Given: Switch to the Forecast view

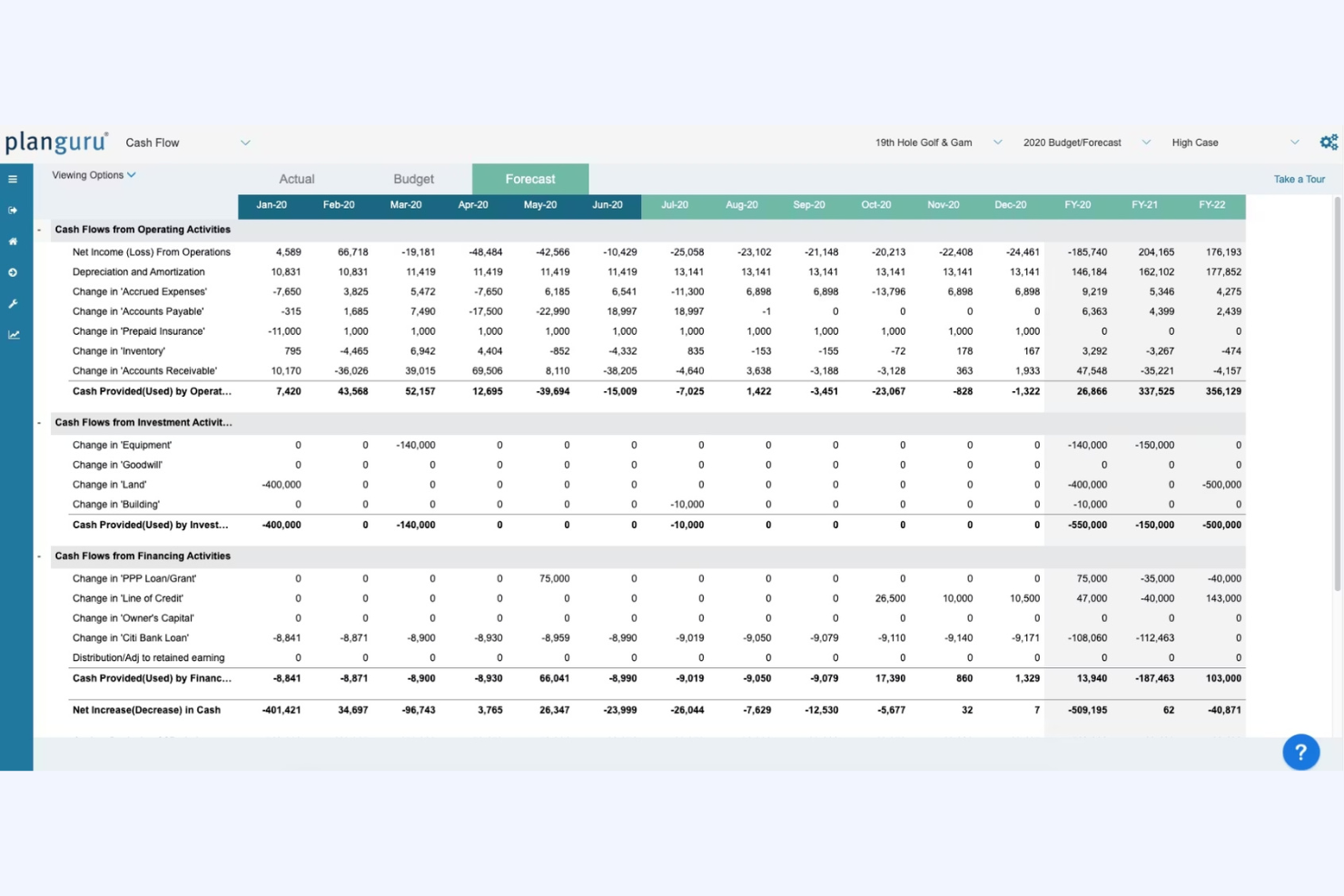Looking at the screenshot, I should (529, 179).
